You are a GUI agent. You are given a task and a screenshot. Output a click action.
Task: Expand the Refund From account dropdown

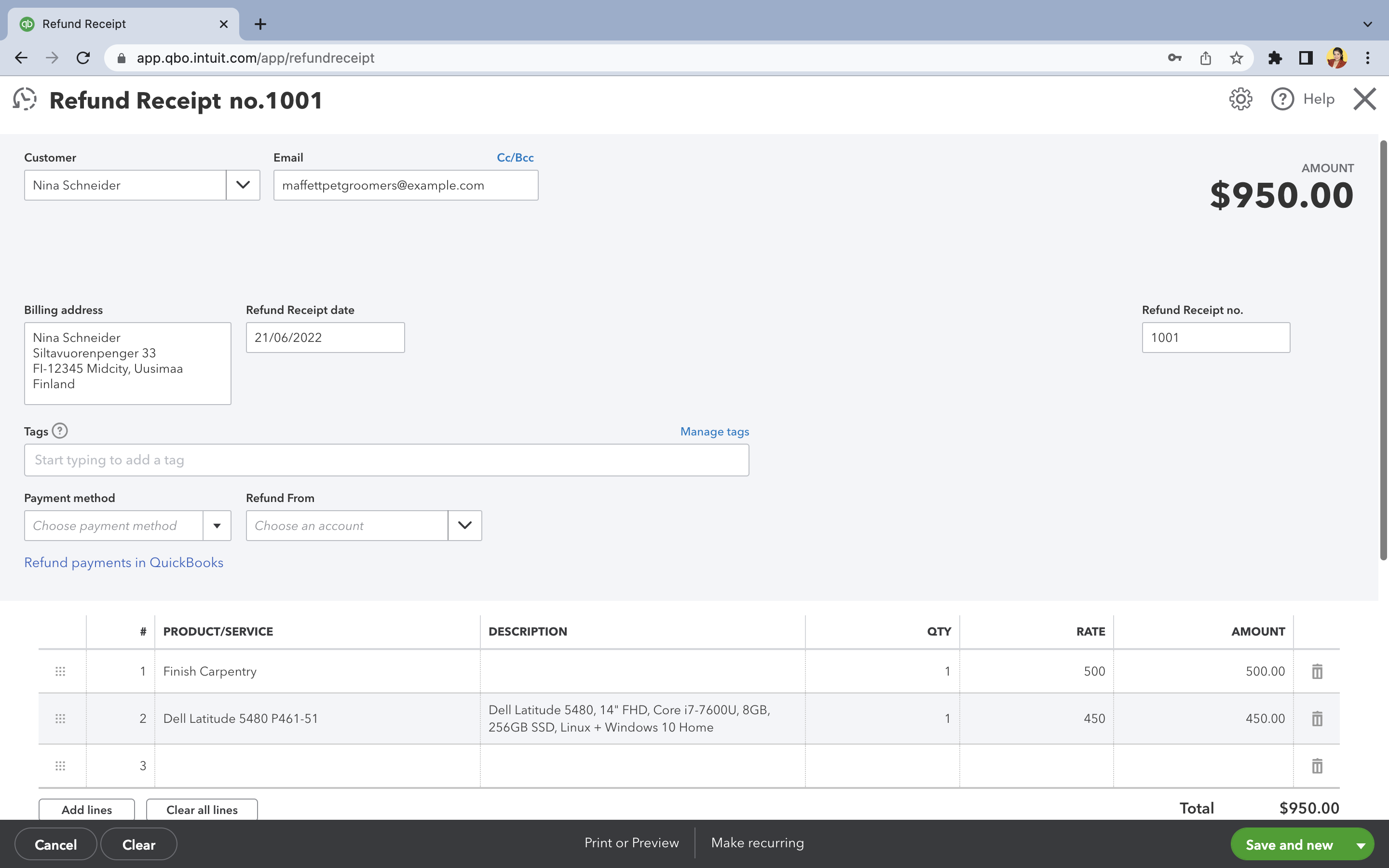pyautogui.click(x=464, y=526)
